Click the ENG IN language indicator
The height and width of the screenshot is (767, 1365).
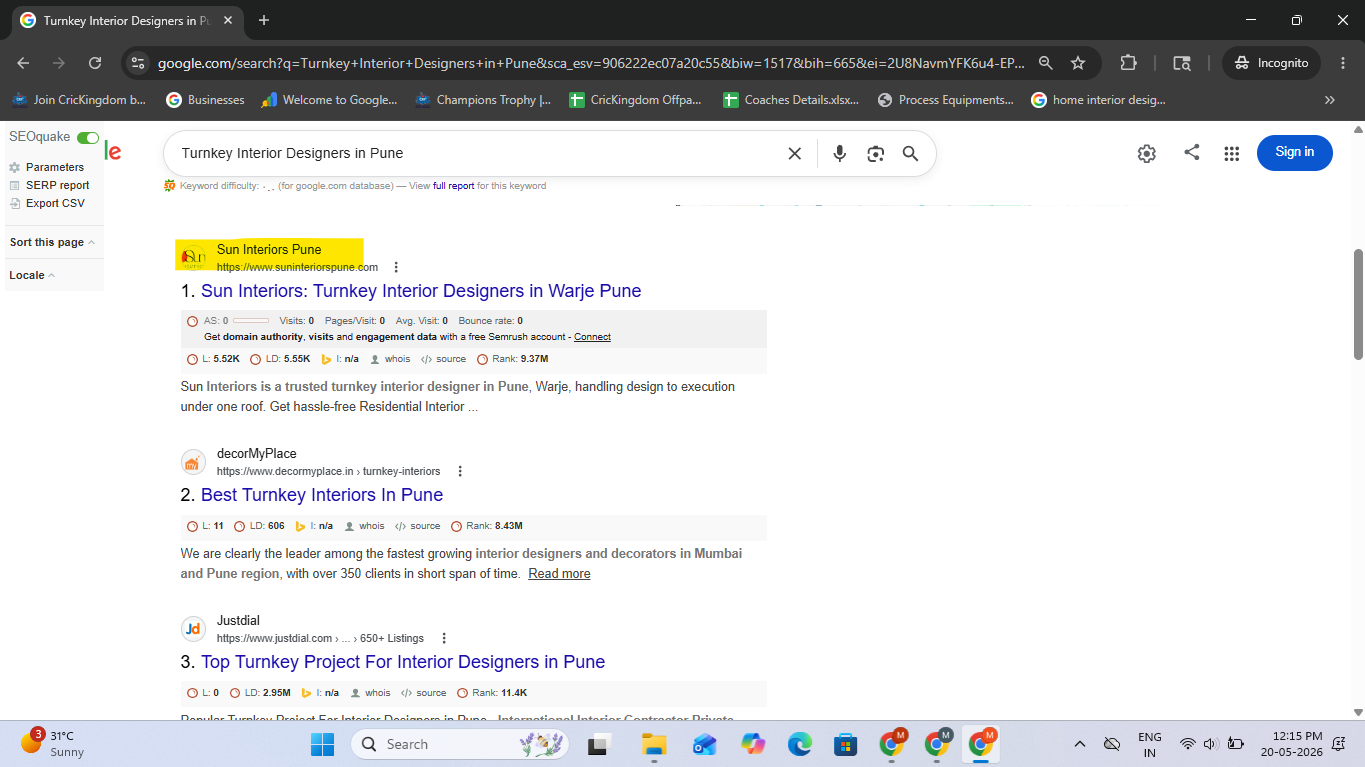(1150, 744)
